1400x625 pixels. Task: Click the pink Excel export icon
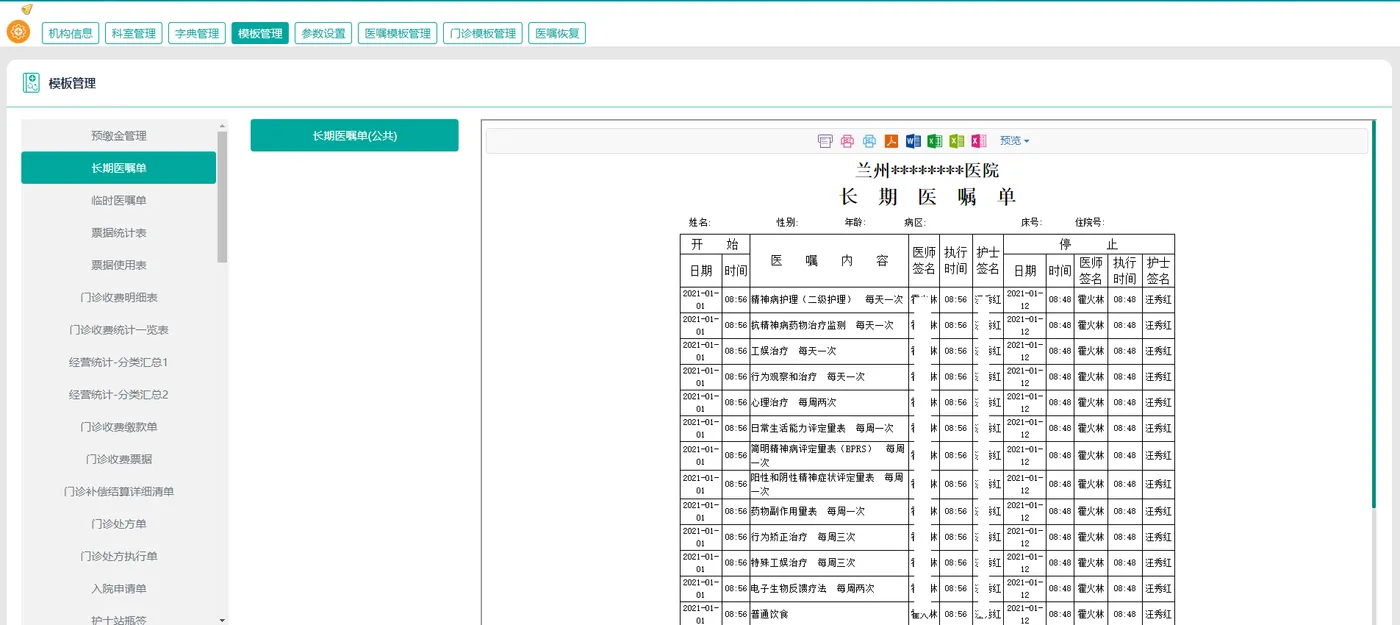click(976, 141)
